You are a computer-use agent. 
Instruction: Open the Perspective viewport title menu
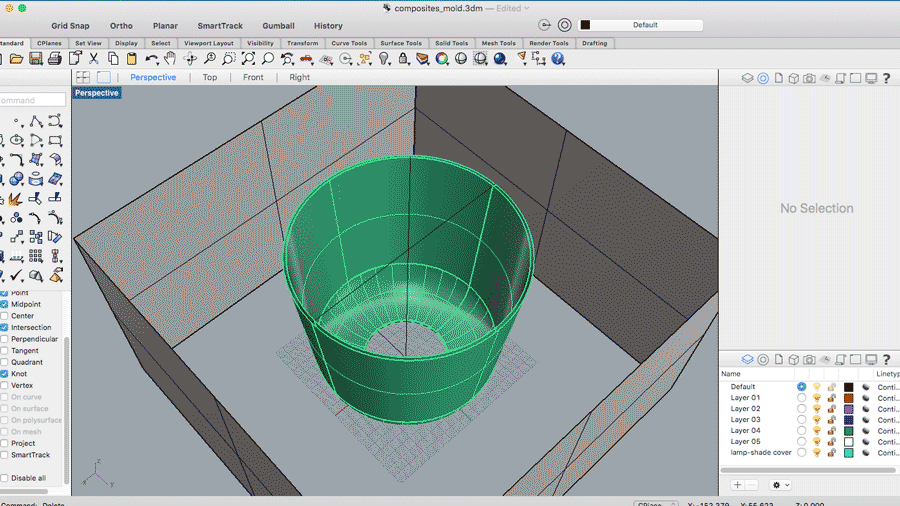coord(96,93)
